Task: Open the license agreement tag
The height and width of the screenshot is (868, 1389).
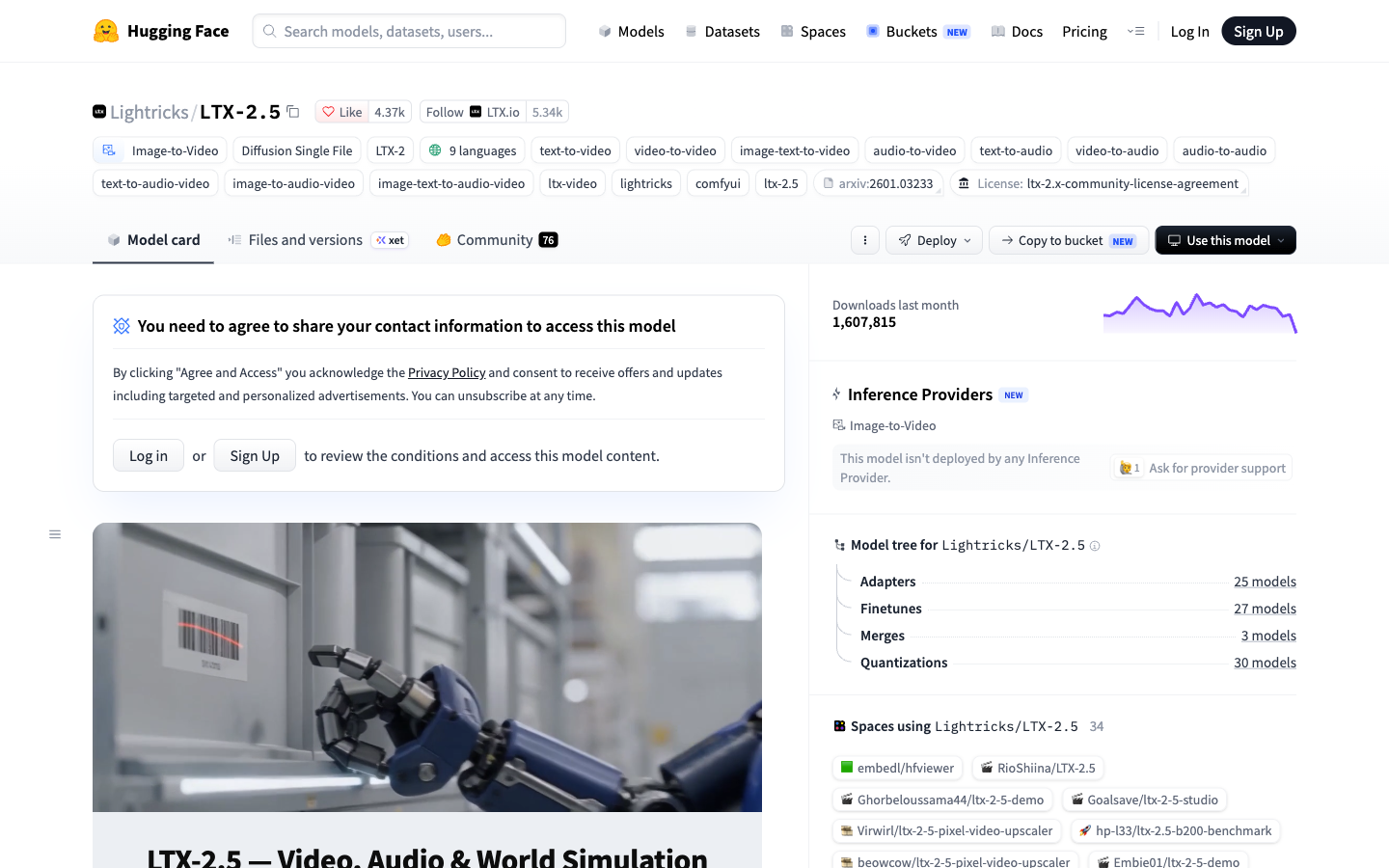Action: 1099,183
